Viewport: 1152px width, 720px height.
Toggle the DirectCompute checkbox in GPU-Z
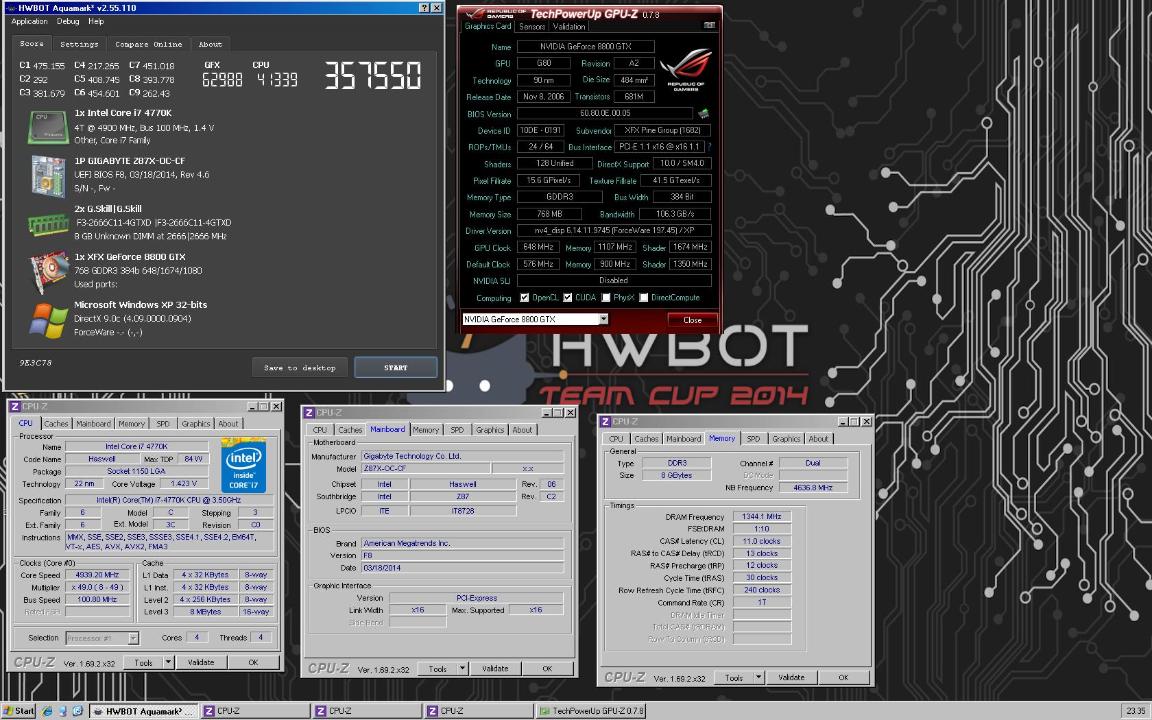tap(644, 298)
